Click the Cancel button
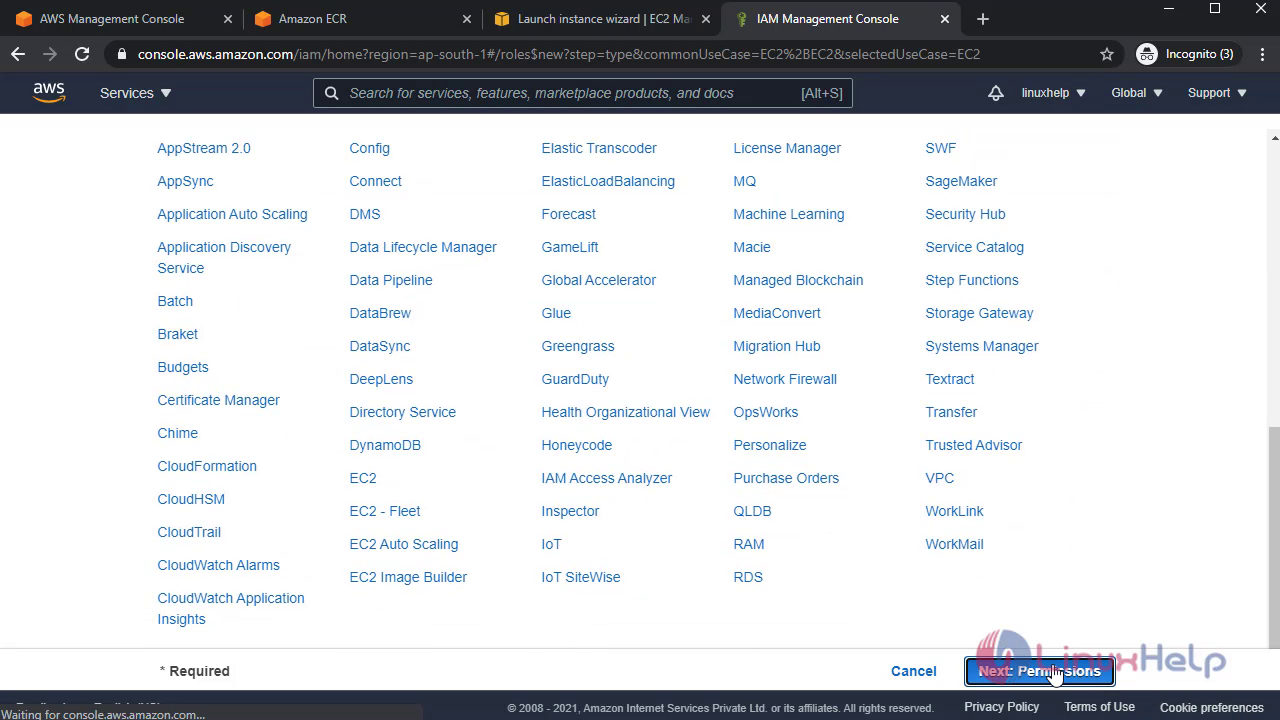 914,671
